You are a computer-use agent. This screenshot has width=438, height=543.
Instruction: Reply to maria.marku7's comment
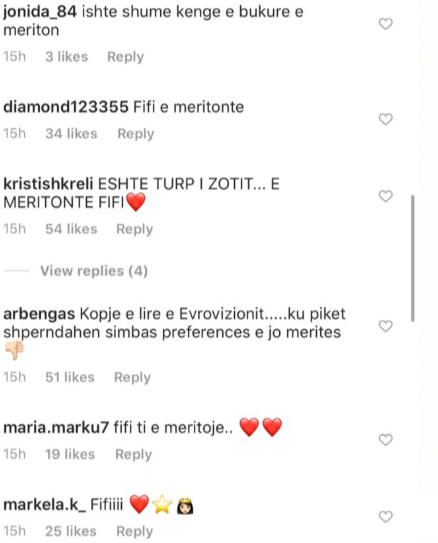point(134,454)
